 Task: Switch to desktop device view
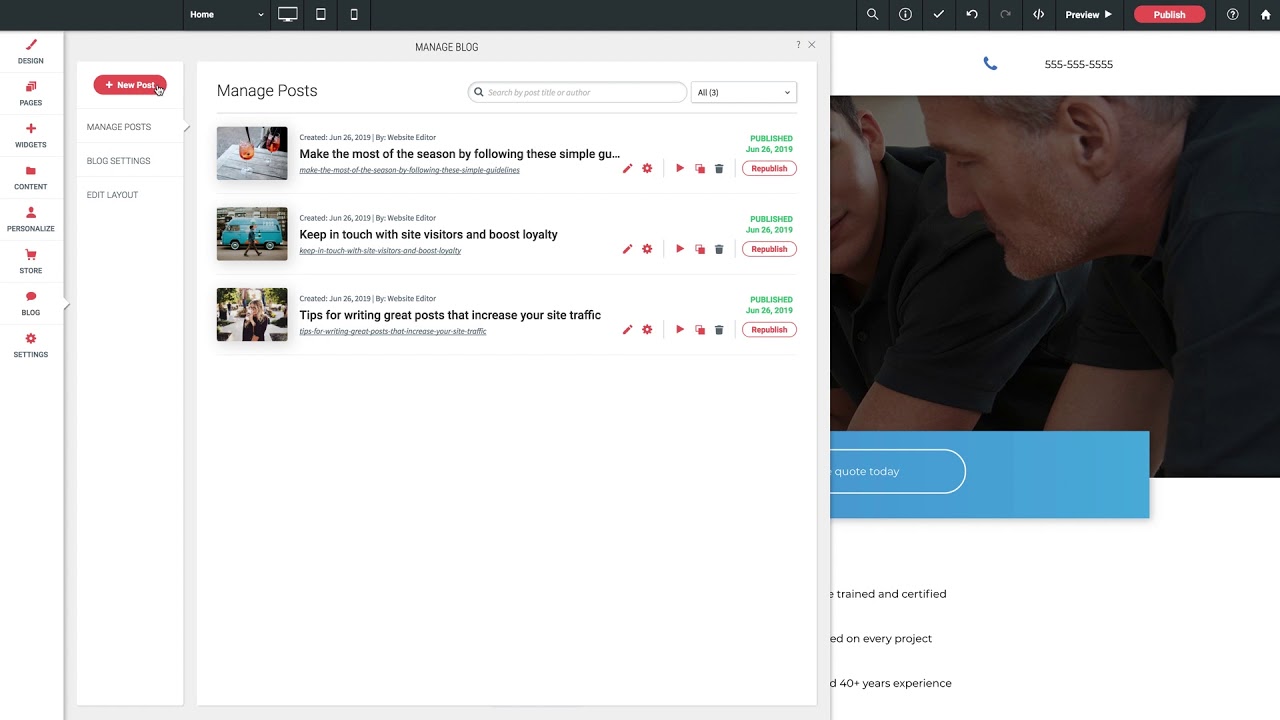click(288, 14)
